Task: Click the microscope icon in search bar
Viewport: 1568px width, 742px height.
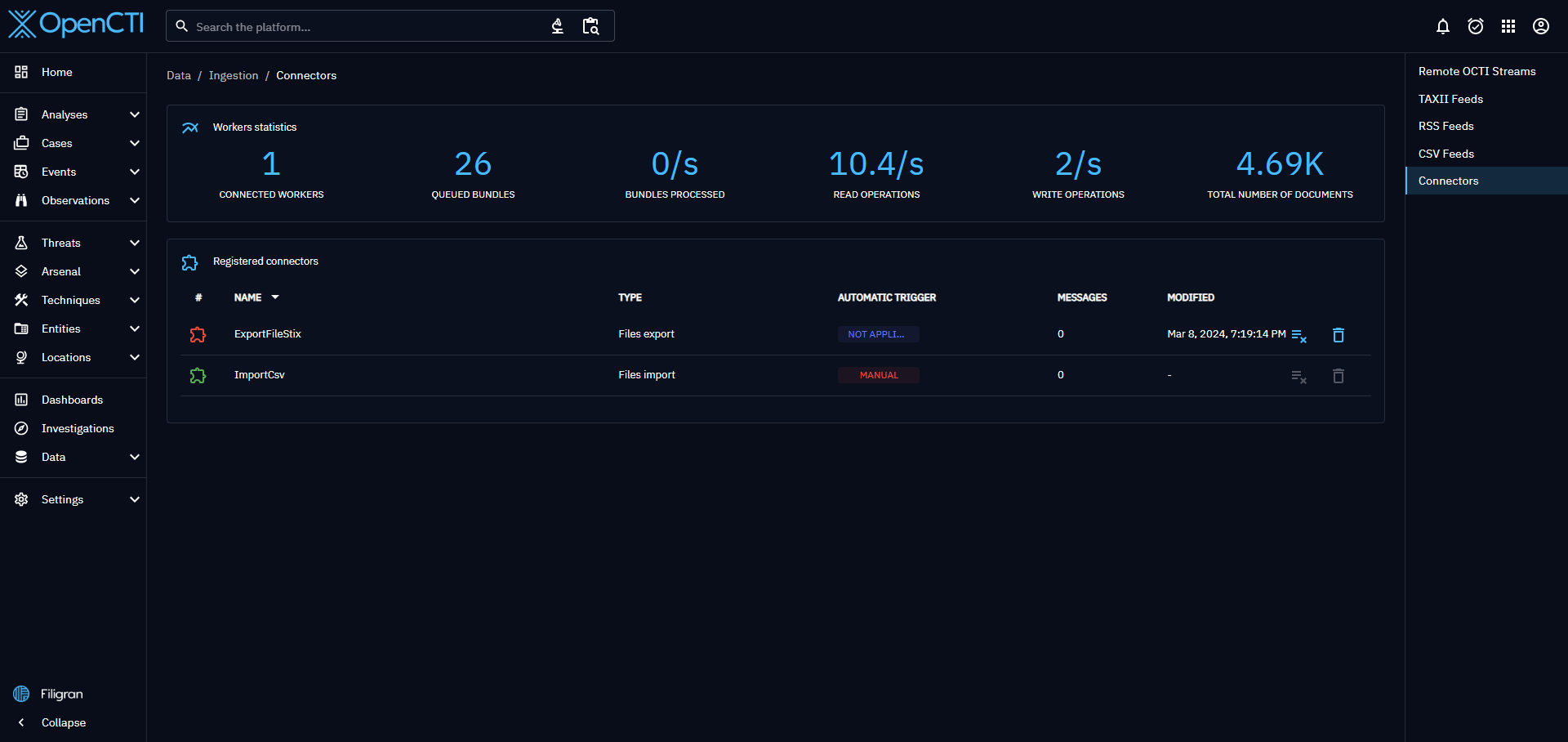Action: point(557,26)
